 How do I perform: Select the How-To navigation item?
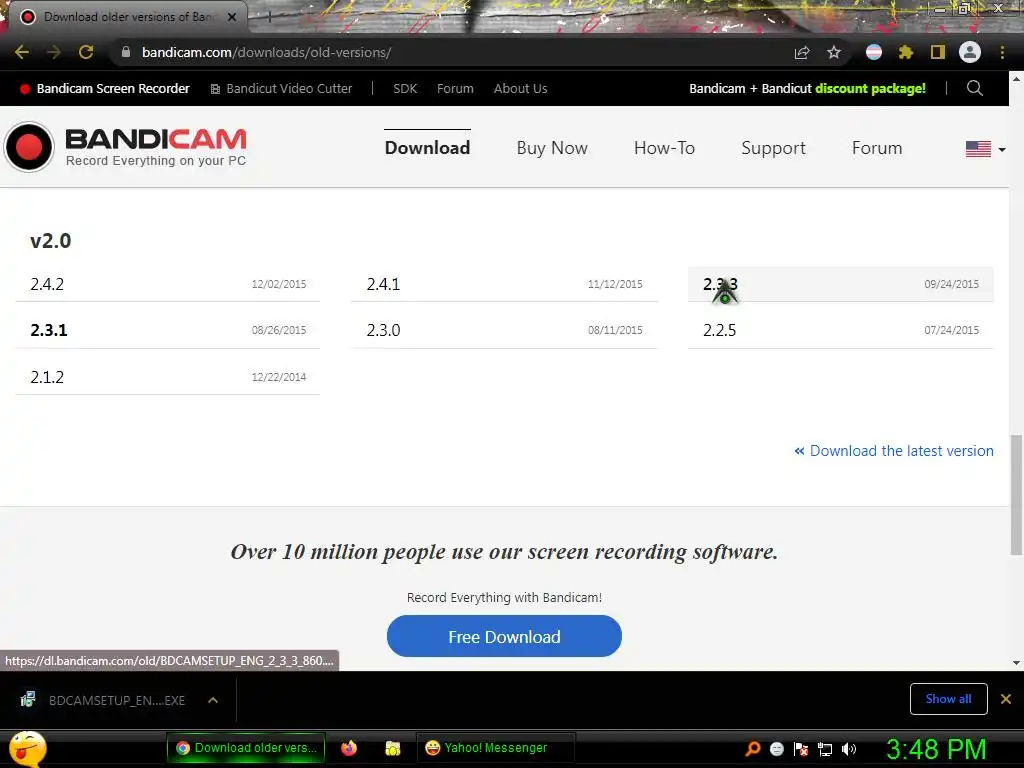(664, 148)
